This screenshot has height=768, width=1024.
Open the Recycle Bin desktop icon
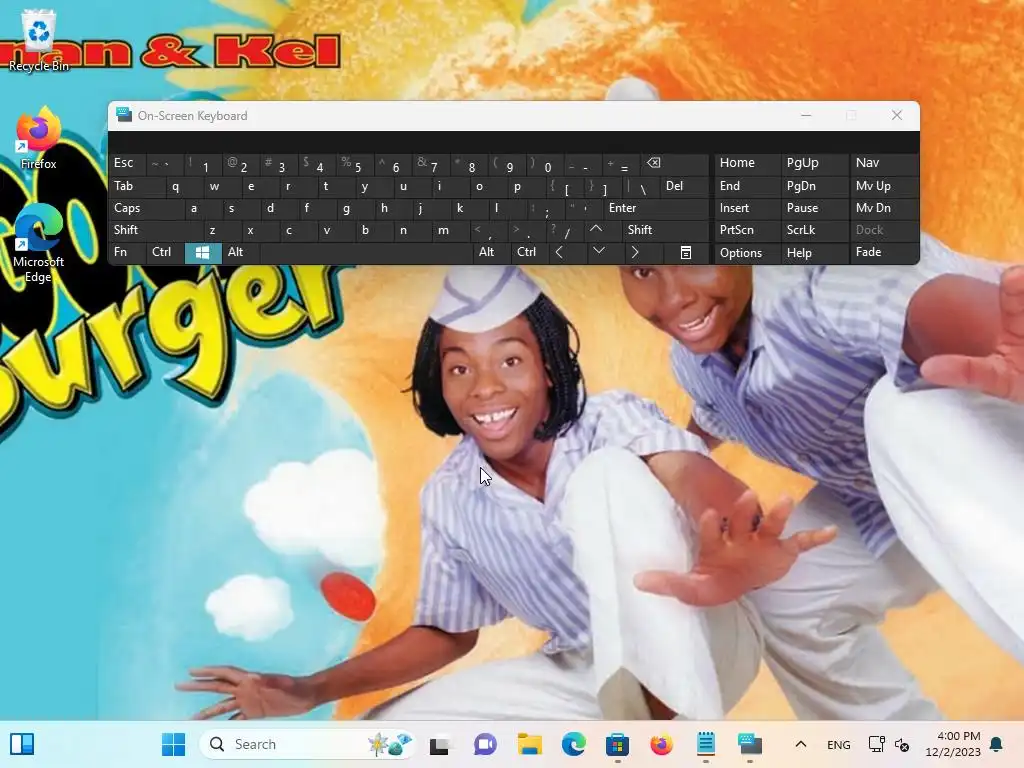click(x=39, y=40)
